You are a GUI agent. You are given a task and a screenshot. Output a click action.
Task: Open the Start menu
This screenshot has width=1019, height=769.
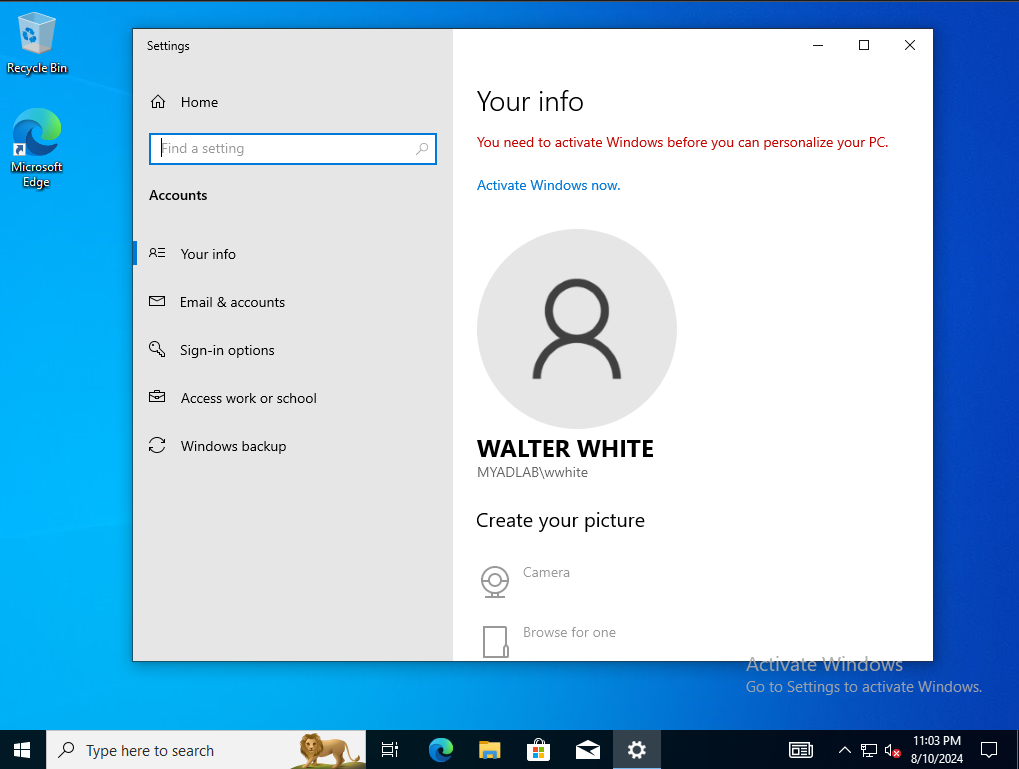click(x=21, y=750)
